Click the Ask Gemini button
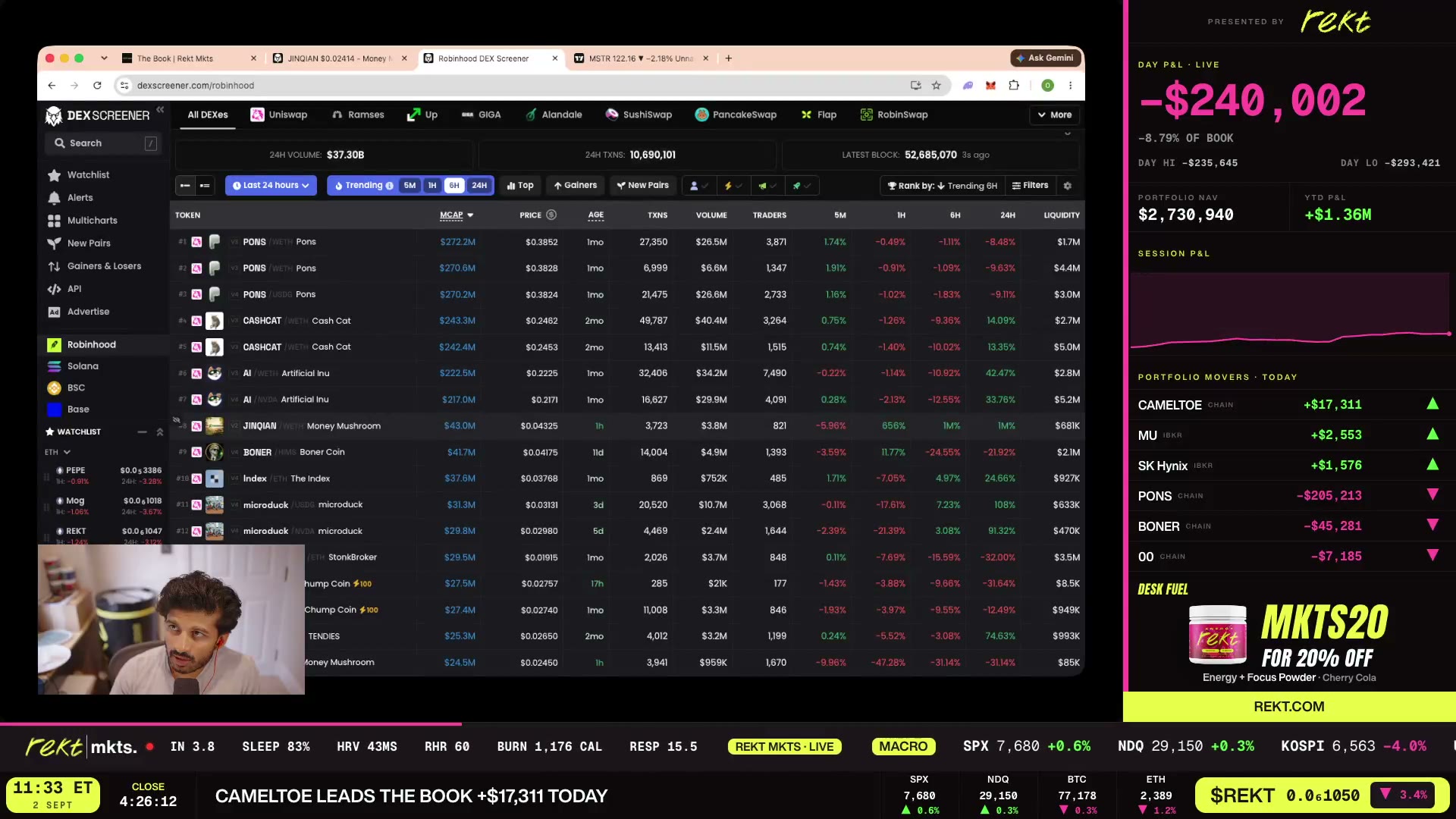 click(x=1045, y=58)
